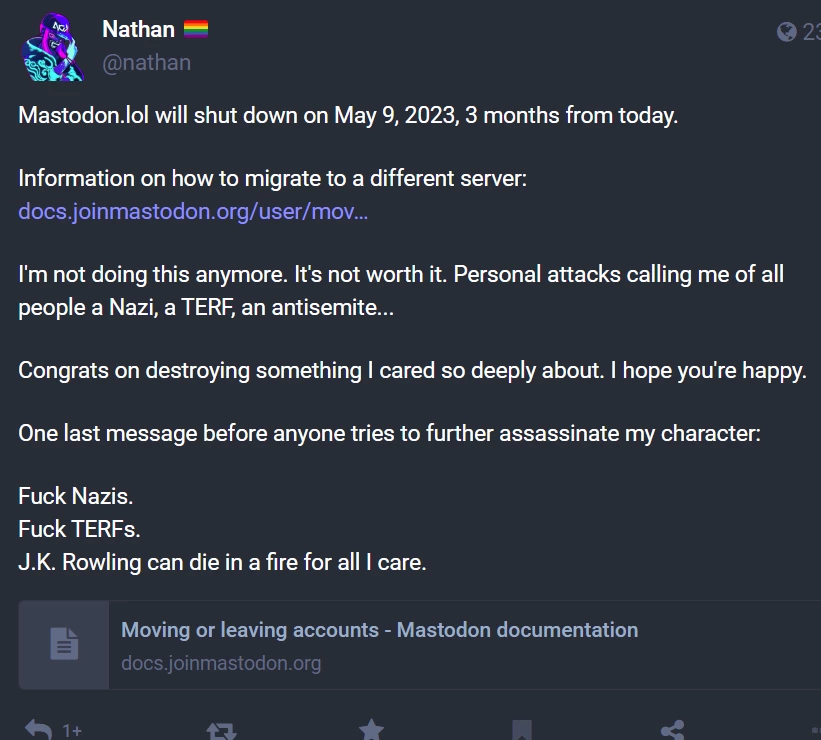Open Nathan's profile avatar
Screen dimensions: 821x740
(x=52, y=47)
